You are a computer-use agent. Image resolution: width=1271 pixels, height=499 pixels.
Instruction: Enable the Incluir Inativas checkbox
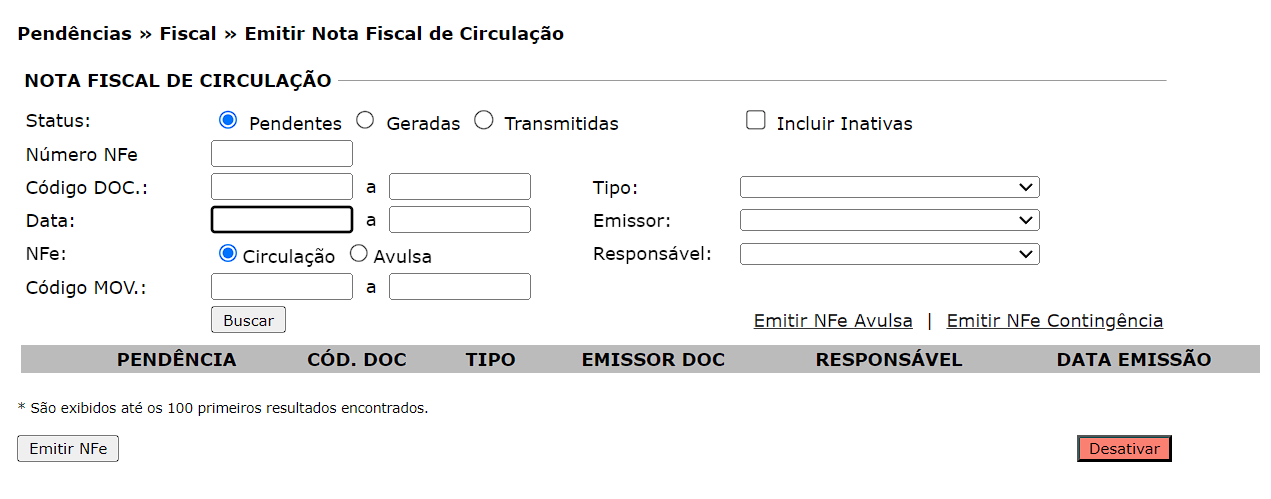tap(756, 121)
